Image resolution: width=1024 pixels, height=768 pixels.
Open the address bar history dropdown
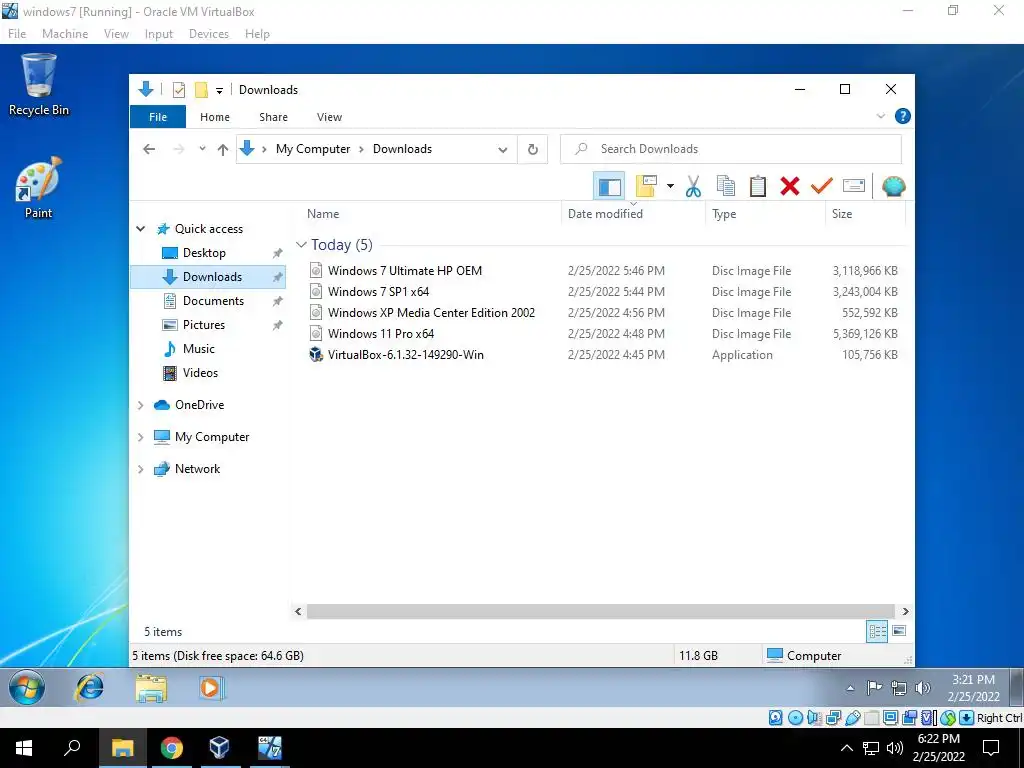(x=503, y=150)
